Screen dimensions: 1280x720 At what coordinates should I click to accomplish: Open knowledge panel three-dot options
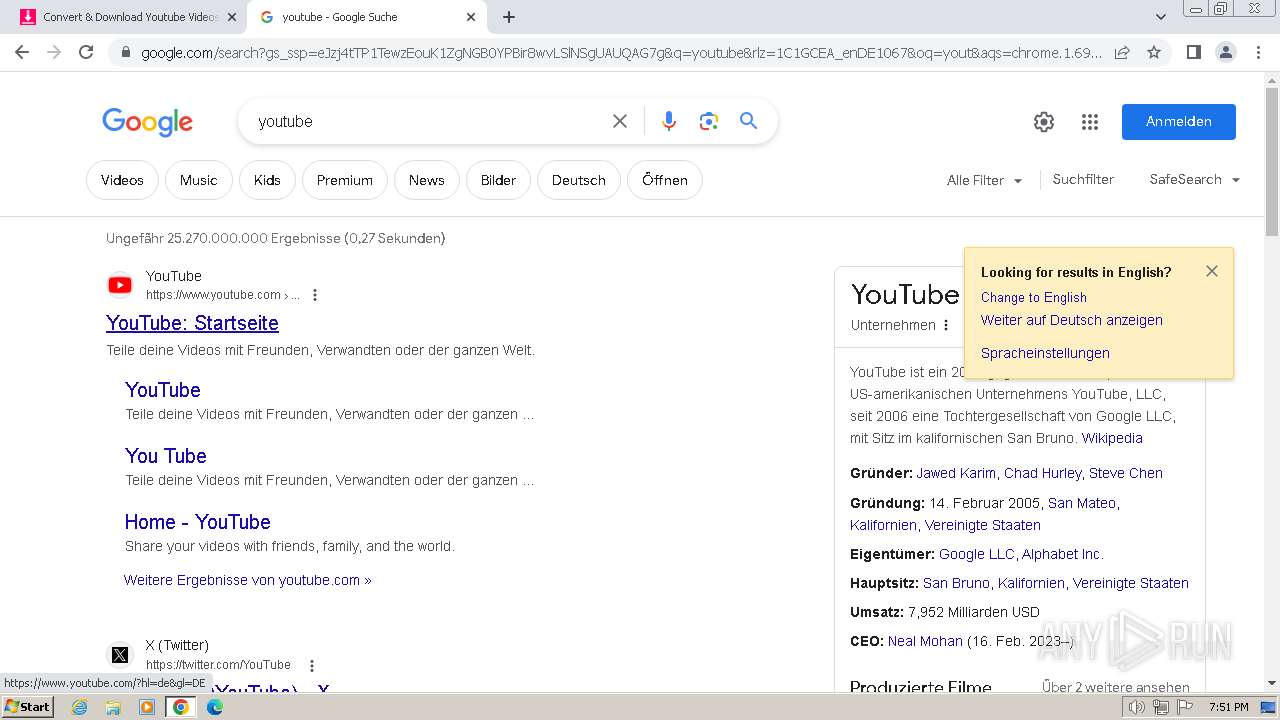[x=946, y=325]
